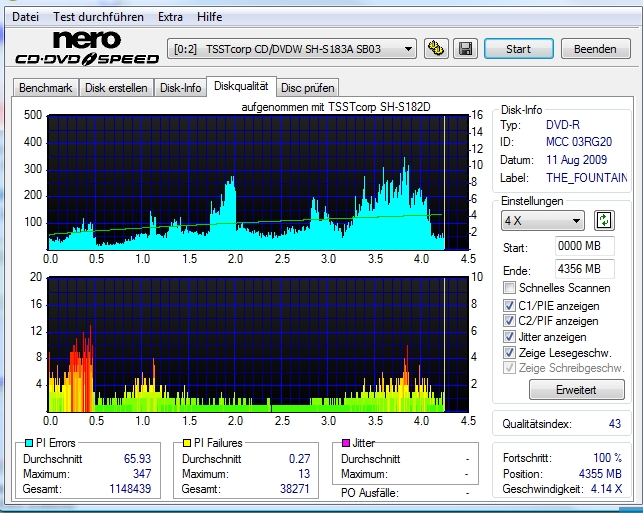Click the floppy disk save icon
Image resolution: width=643 pixels, height=513 pixels.
pyautogui.click(x=465, y=48)
